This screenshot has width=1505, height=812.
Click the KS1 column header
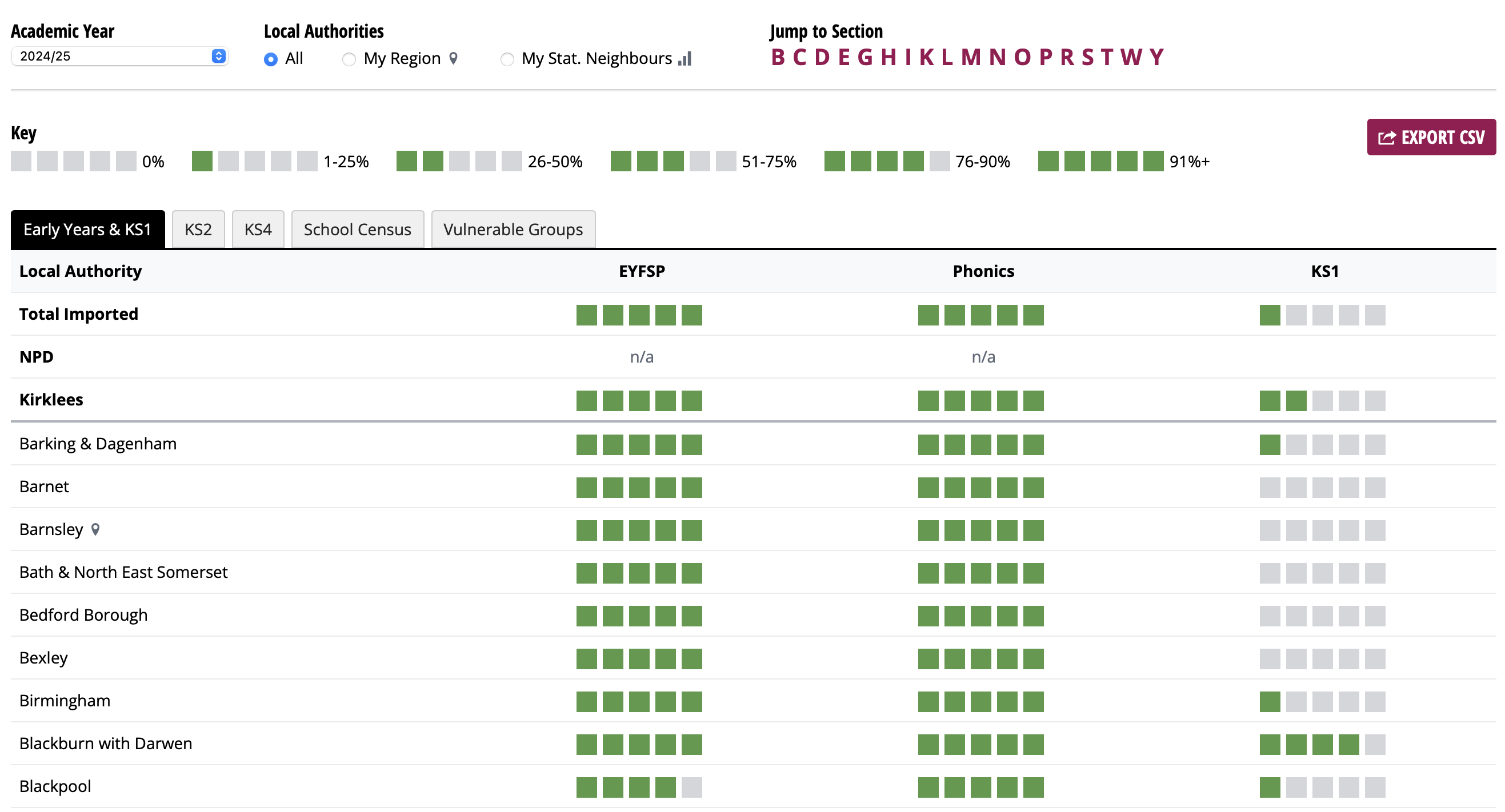[1324, 271]
